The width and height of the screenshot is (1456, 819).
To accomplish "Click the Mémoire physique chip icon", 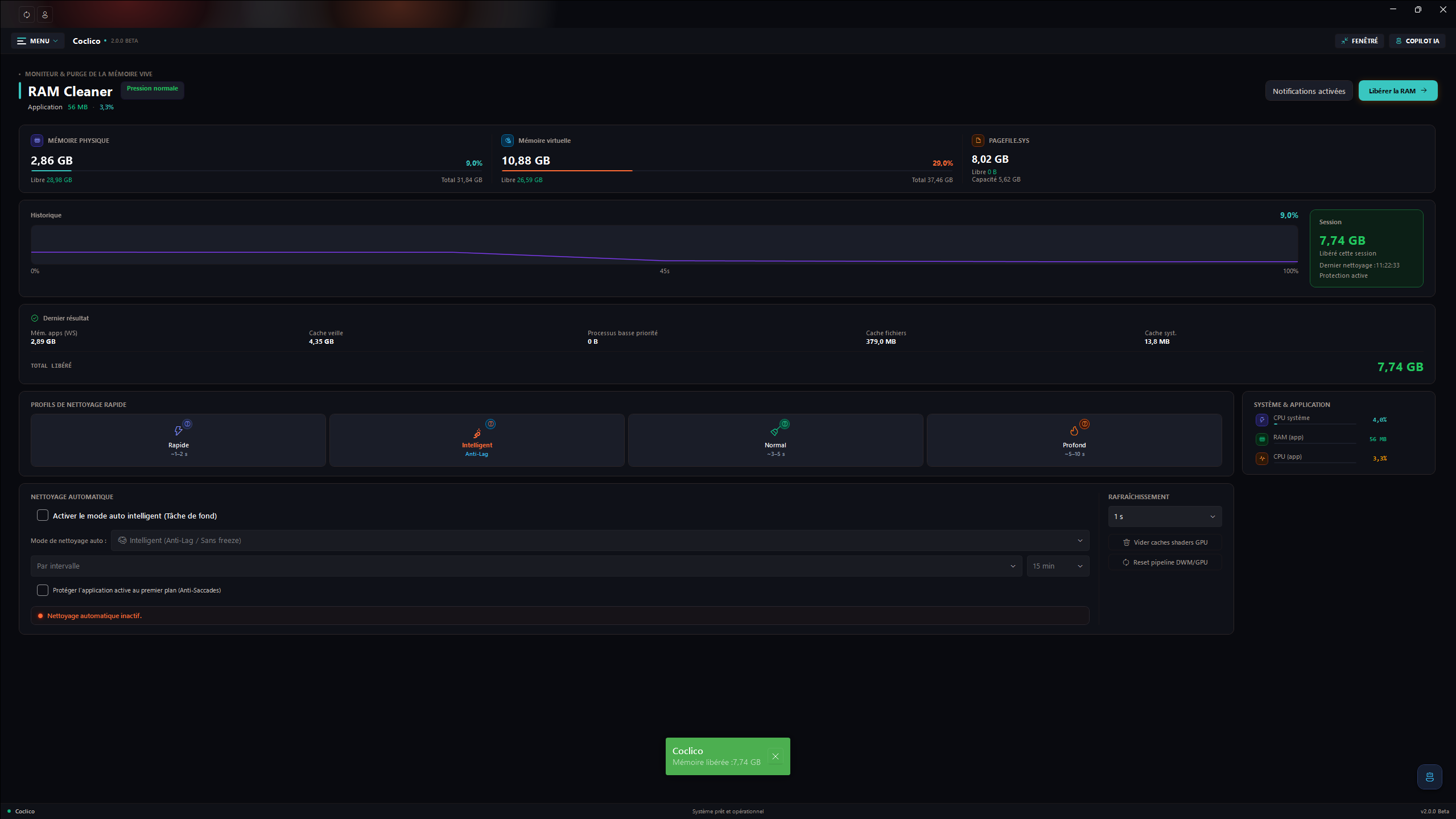I will click(37, 140).
